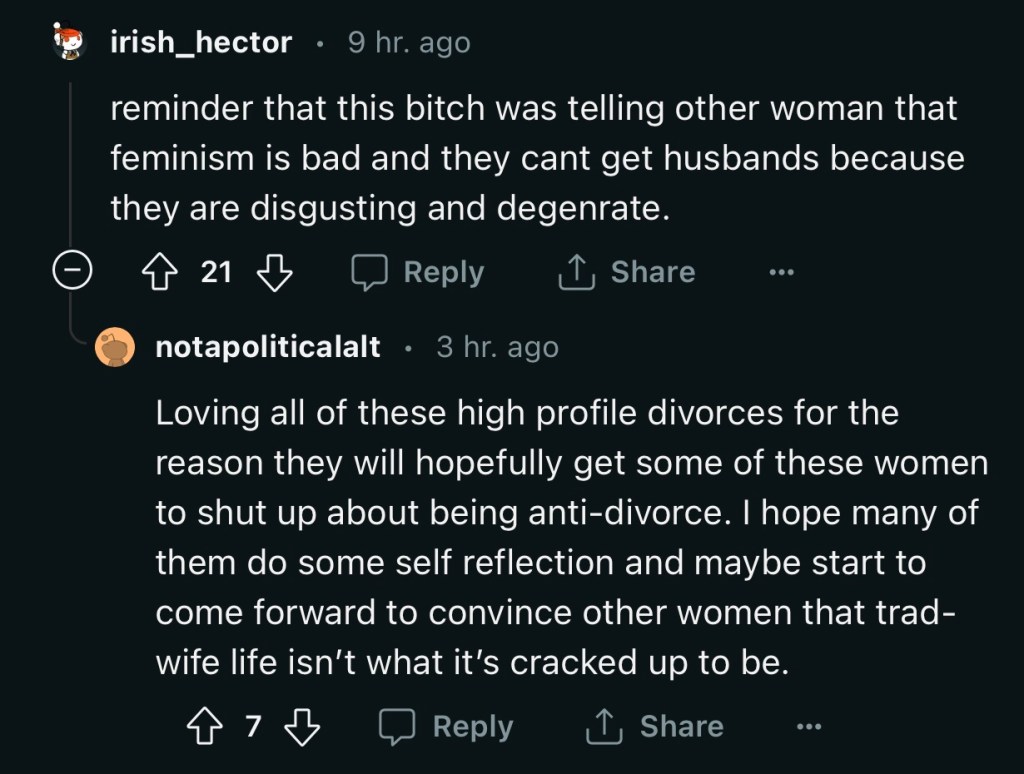Click the '9 hr. ago' timestamp
1024x774 pixels.
point(408,43)
